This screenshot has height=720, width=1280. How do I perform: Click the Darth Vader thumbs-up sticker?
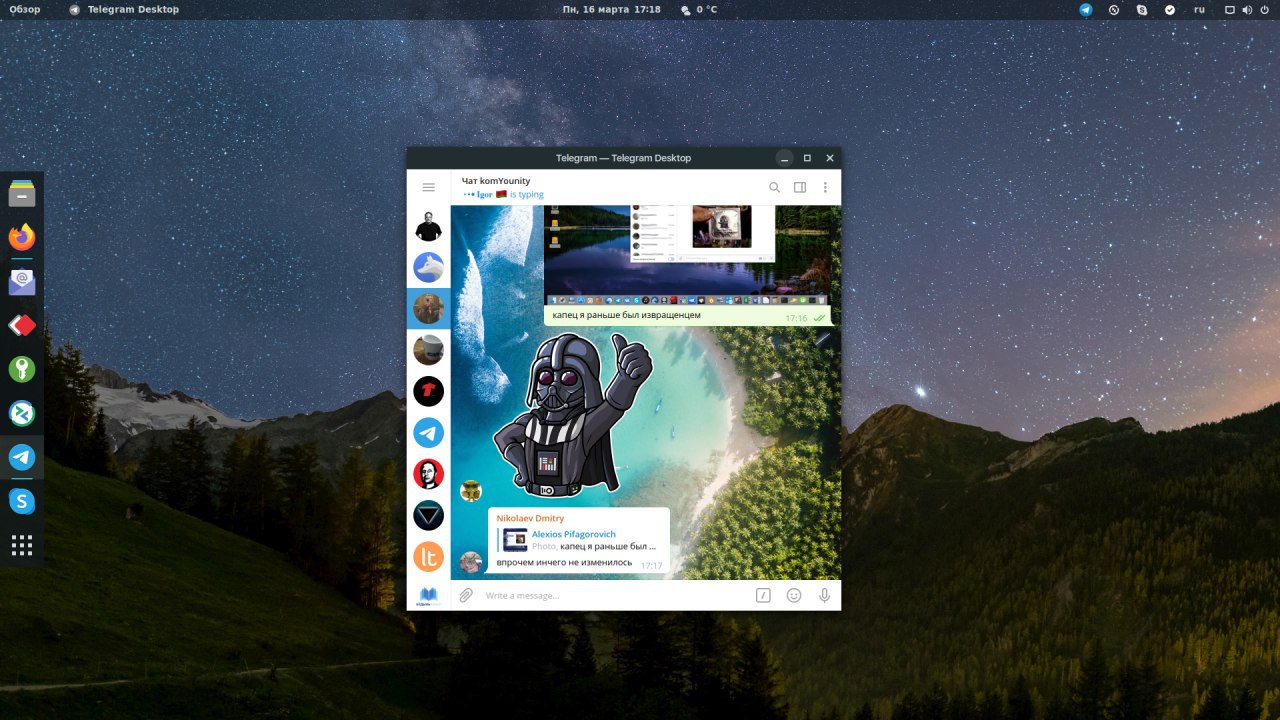point(572,414)
